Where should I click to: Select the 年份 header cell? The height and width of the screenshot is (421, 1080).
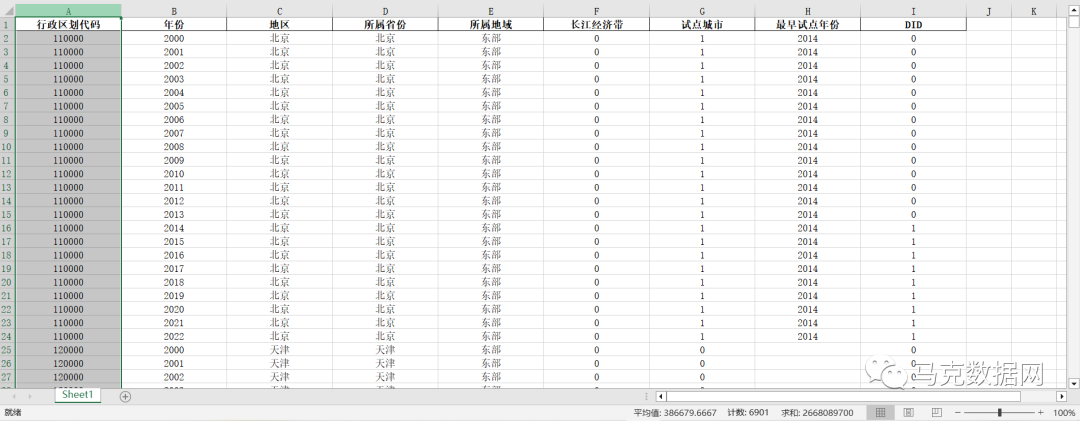click(x=174, y=24)
